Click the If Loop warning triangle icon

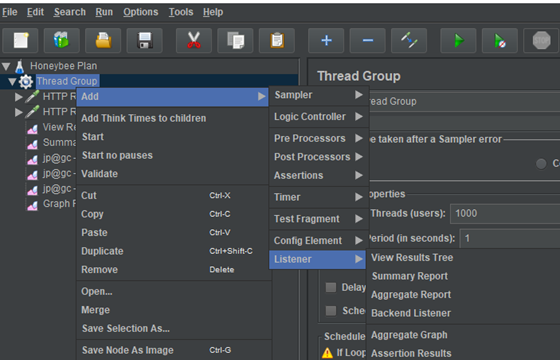327,353
